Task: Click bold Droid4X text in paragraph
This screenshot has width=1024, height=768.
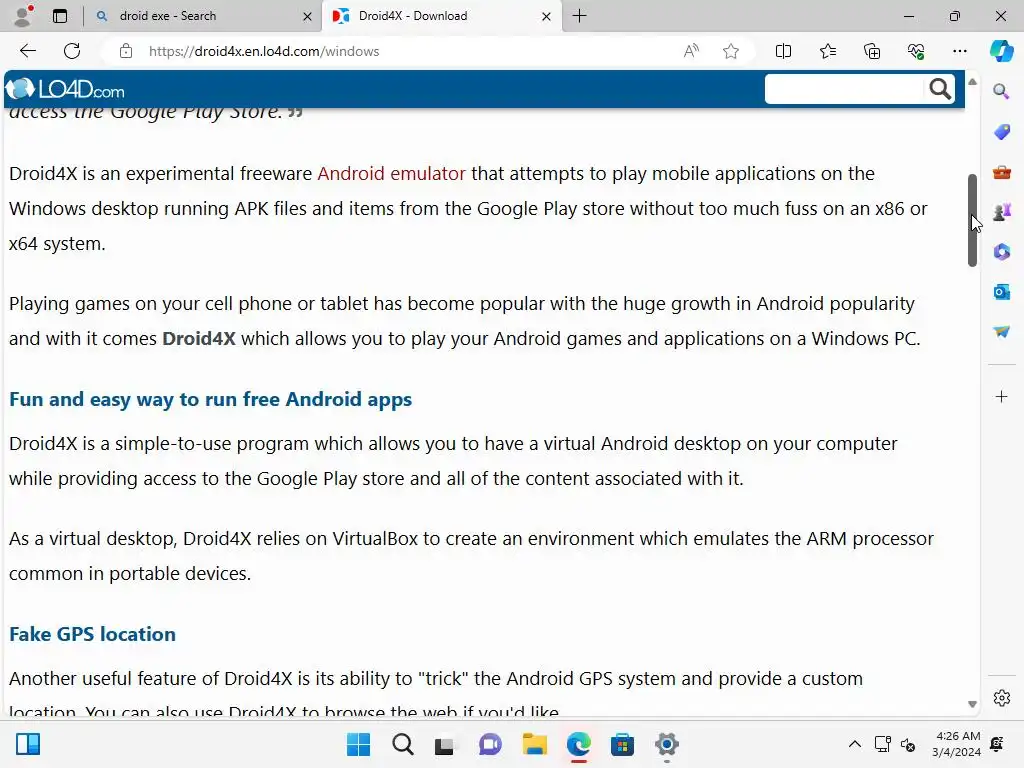Action: coord(199,338)
